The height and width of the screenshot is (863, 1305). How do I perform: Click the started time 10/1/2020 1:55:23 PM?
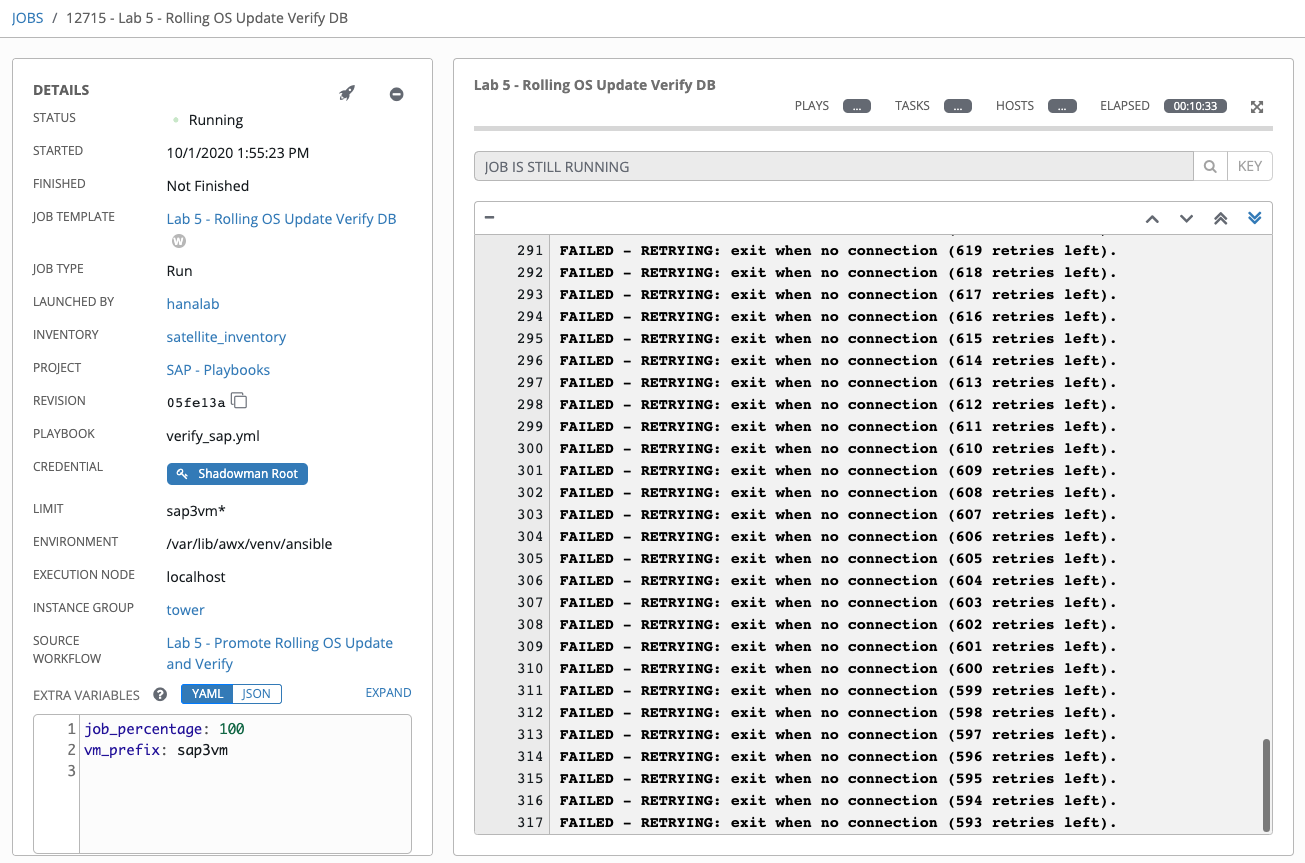238,153
